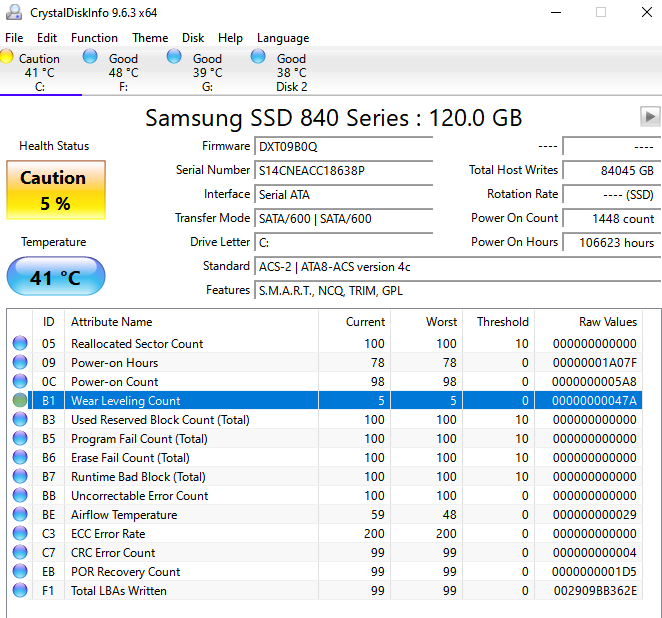
Task: Open the Disk menu
Action: point(193,38)
